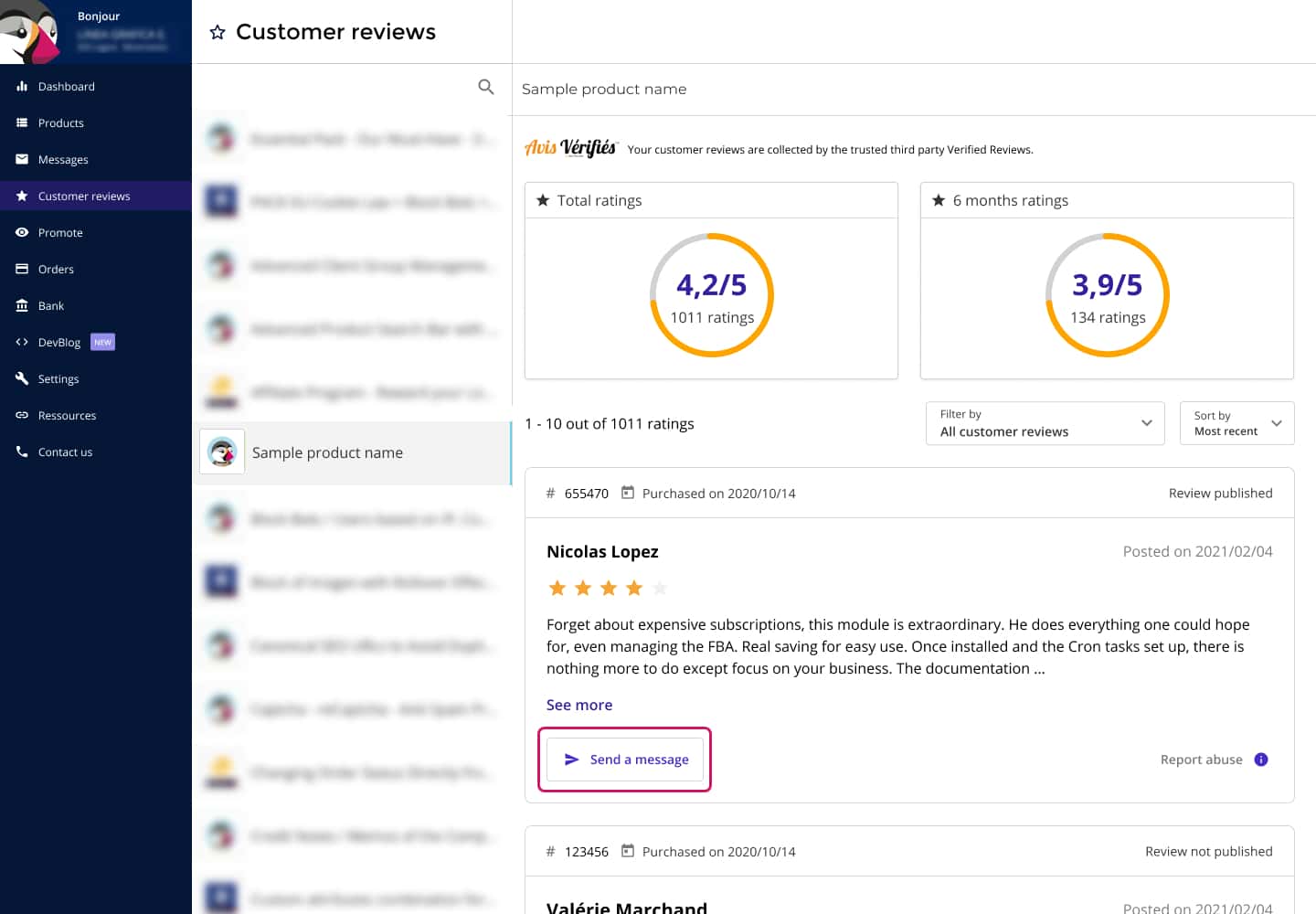Open the Messages section

point(63,160)
